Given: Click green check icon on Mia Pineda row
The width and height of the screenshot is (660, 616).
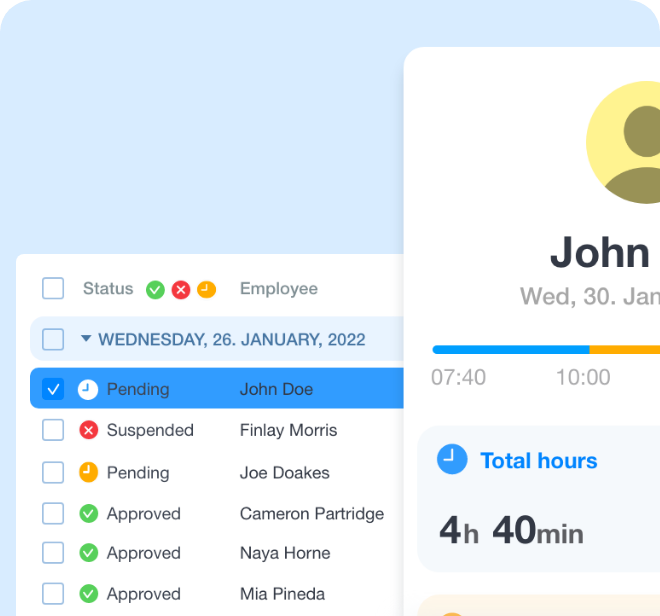Looking at the screenshot, I should point(88,594).
